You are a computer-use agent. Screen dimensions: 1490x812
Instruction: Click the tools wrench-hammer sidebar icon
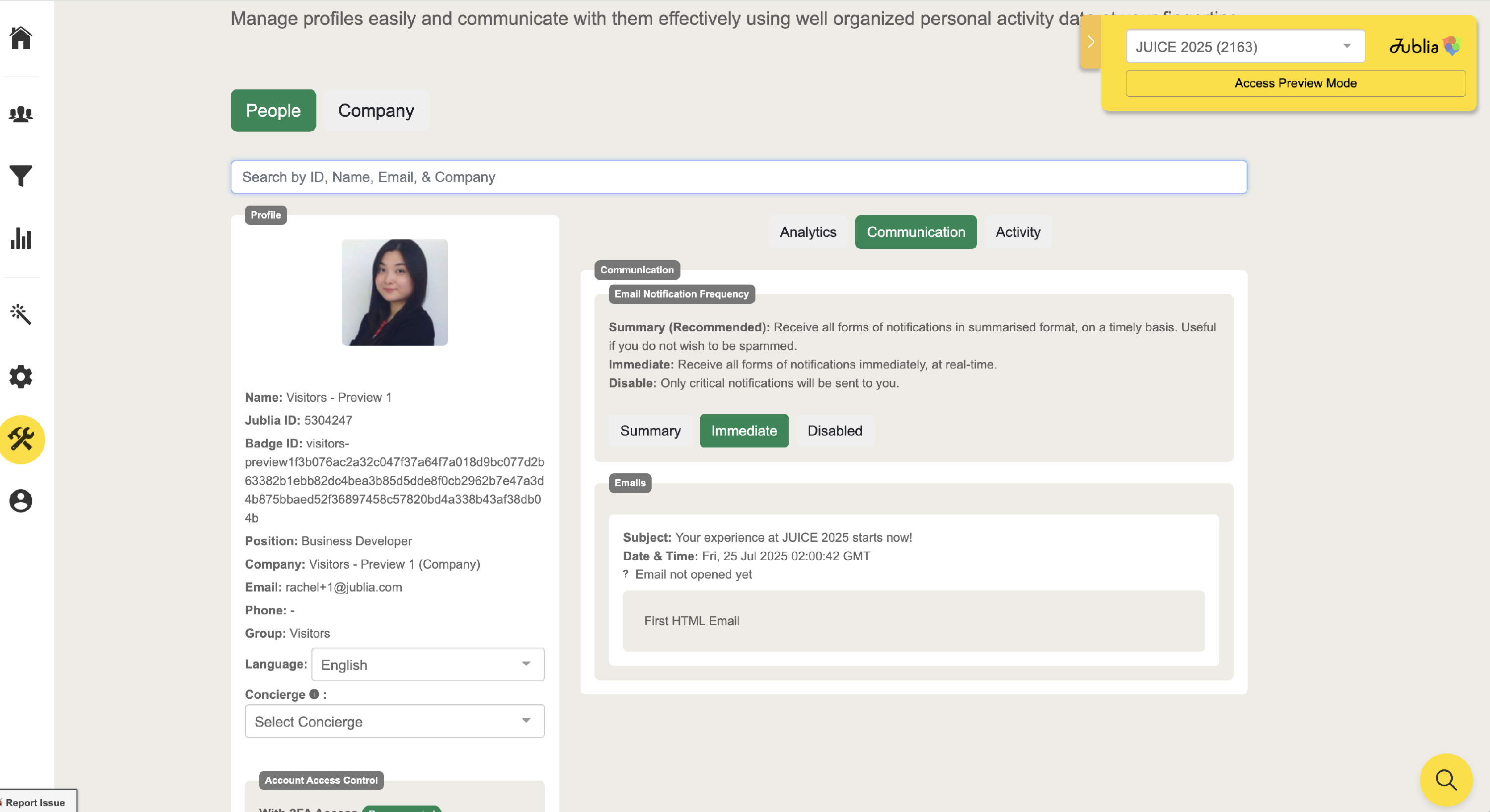point(21,440)
